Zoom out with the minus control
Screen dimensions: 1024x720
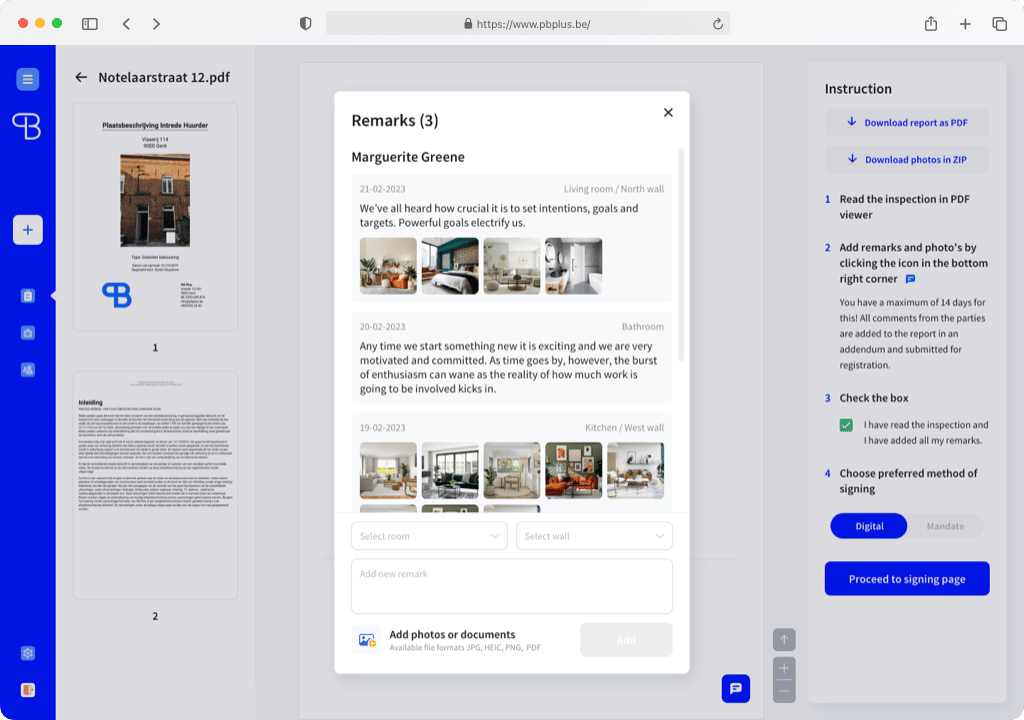point(784,691)
